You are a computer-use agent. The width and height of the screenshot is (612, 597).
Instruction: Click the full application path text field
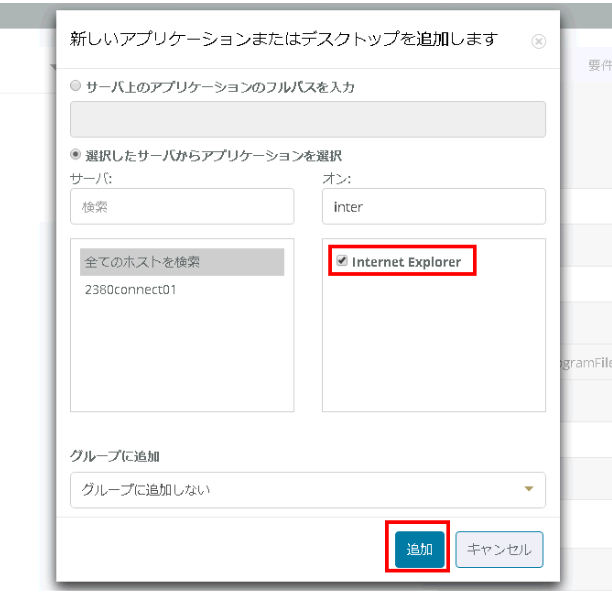click(307, 119)
